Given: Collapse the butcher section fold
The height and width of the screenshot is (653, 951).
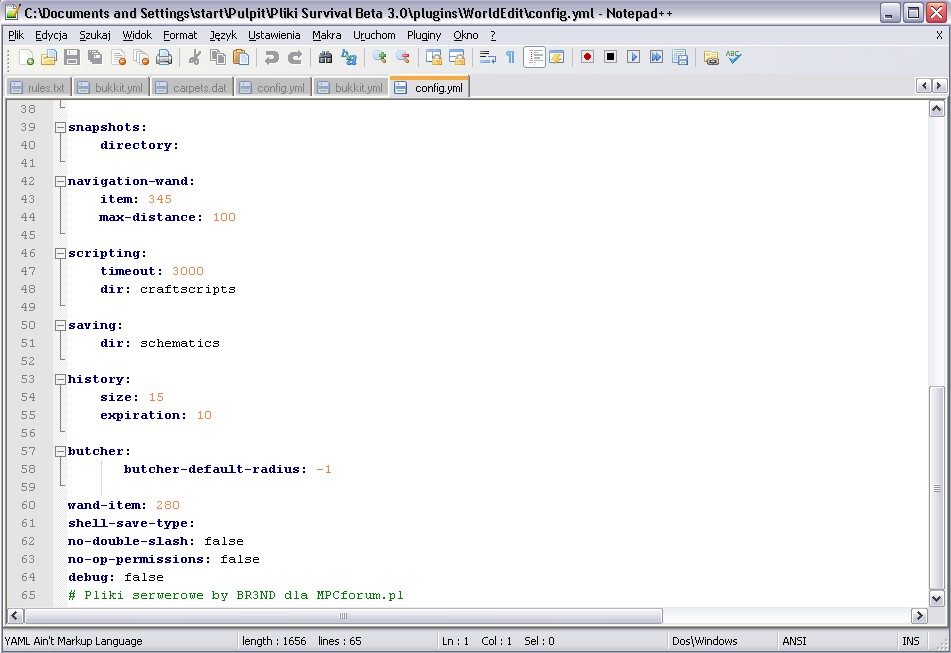Looking at the screenshot, I should tap(60, 452).
